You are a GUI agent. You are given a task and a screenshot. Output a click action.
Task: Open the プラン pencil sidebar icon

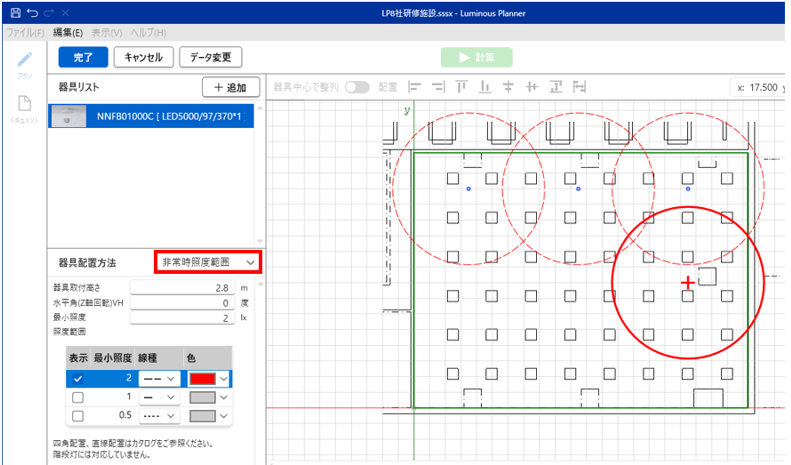(x=26, y=60)
